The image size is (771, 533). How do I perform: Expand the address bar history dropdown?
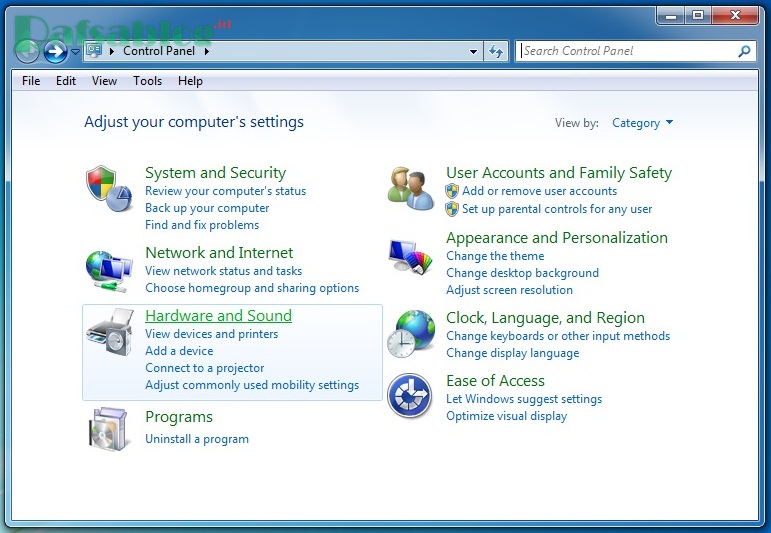point(473,51)
